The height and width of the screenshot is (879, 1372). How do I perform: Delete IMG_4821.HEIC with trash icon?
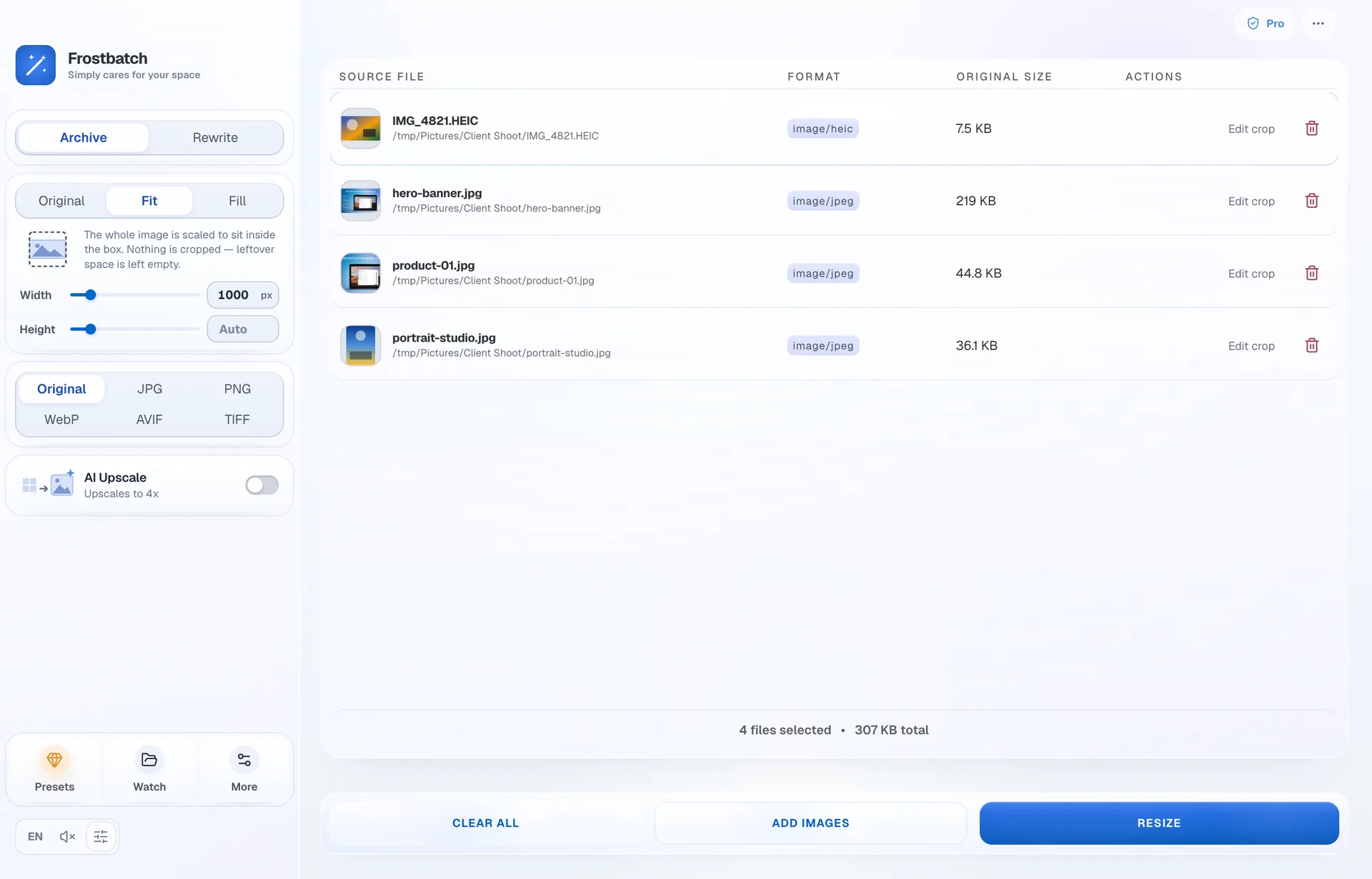(x=1312, y=129)
